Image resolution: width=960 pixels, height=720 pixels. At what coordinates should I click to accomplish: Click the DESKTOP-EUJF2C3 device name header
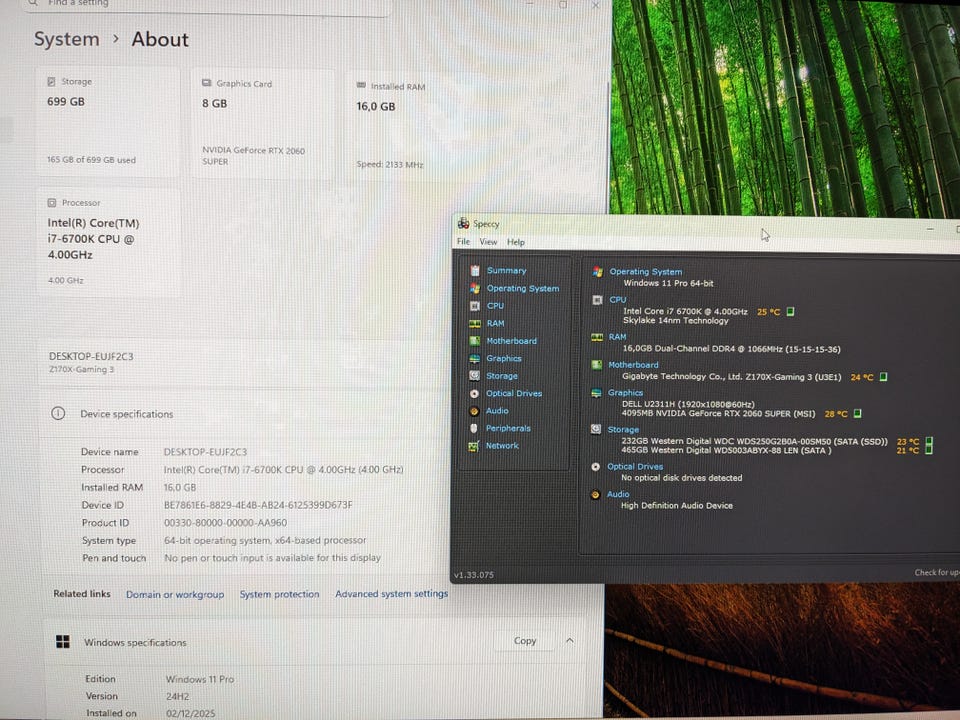(x=91, y=356)
